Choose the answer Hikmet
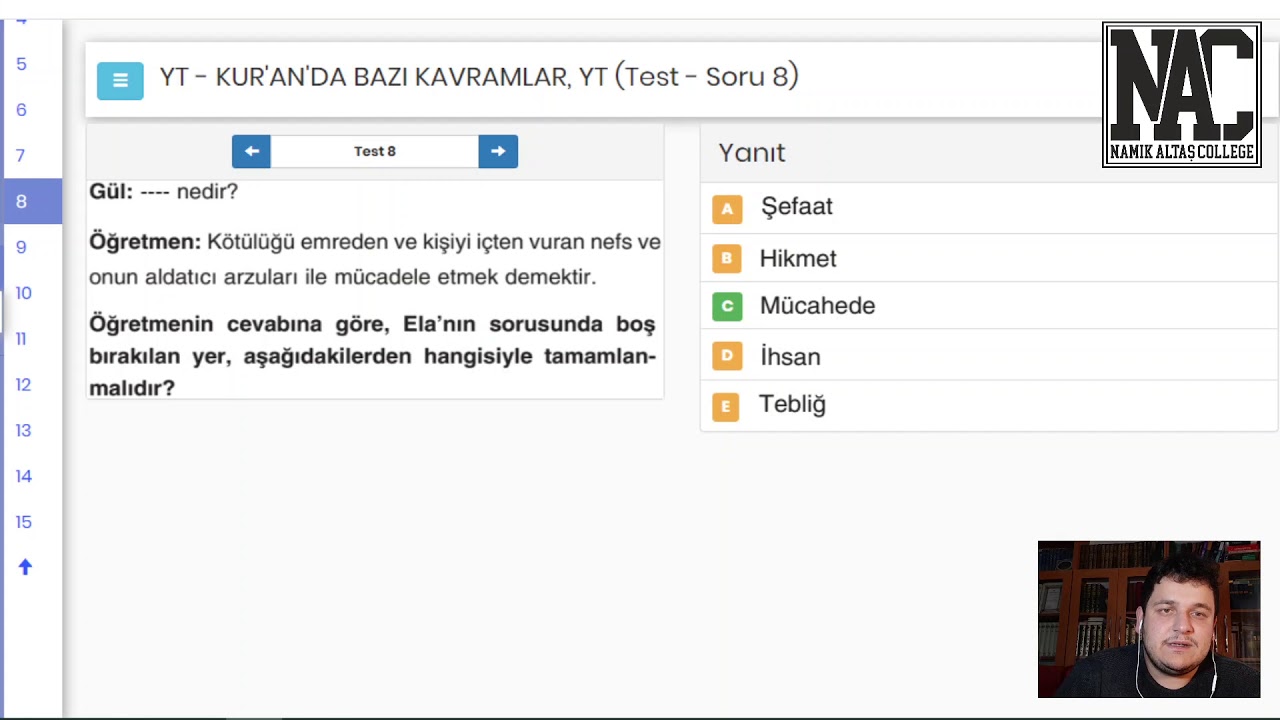Viewport: 1280px width, 720px height. 798,258
